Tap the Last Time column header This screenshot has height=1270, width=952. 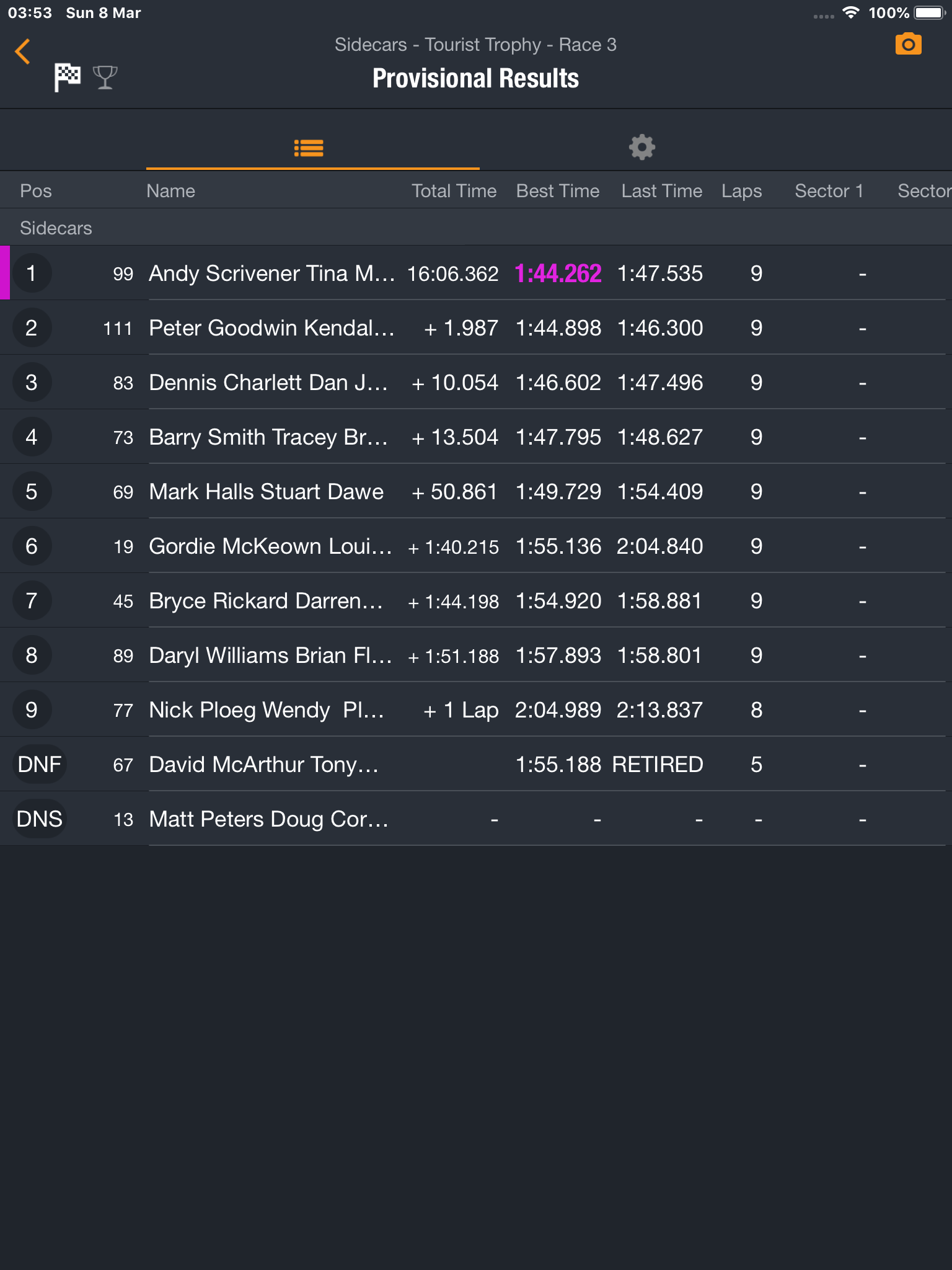point(662,191)
